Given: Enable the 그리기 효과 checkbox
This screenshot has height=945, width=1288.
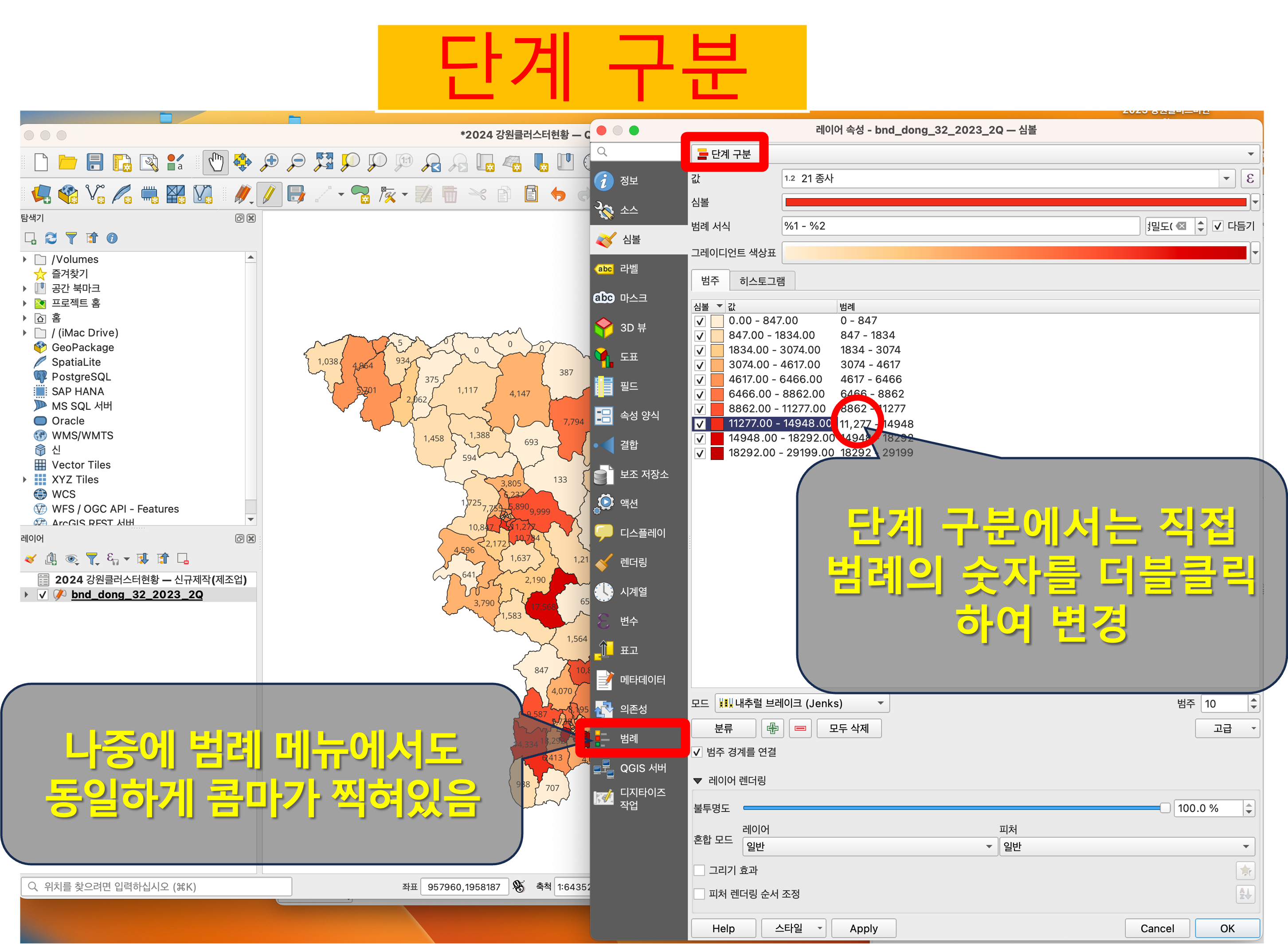Looking at the screenshot, I should pos(699,870).
